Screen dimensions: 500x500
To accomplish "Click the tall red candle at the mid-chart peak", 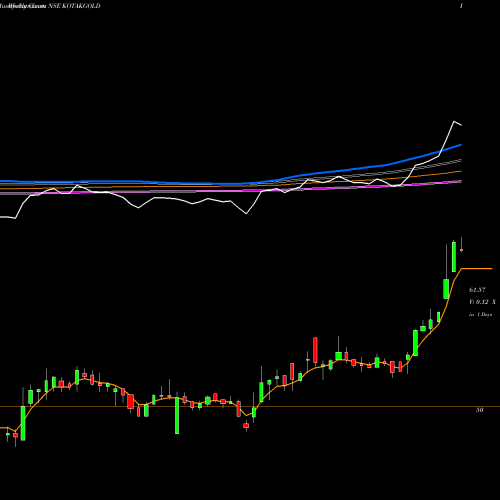I will [315, 350].
